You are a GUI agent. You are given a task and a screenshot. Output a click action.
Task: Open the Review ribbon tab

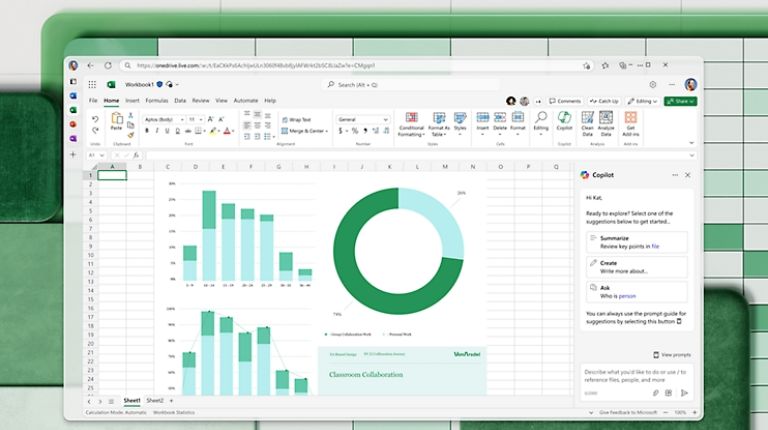coord(200,100)
